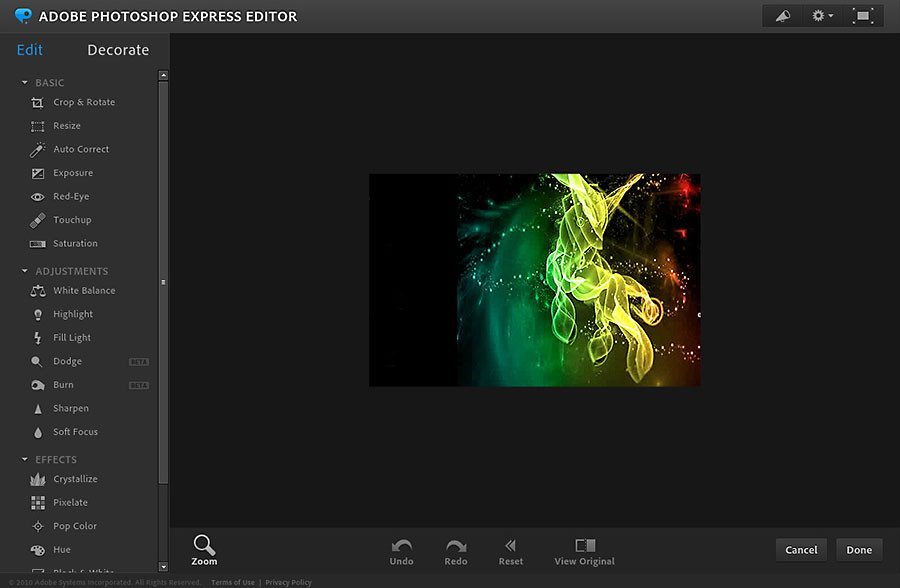Collapse the ADJUSTMENTS section

pos(25,271)
